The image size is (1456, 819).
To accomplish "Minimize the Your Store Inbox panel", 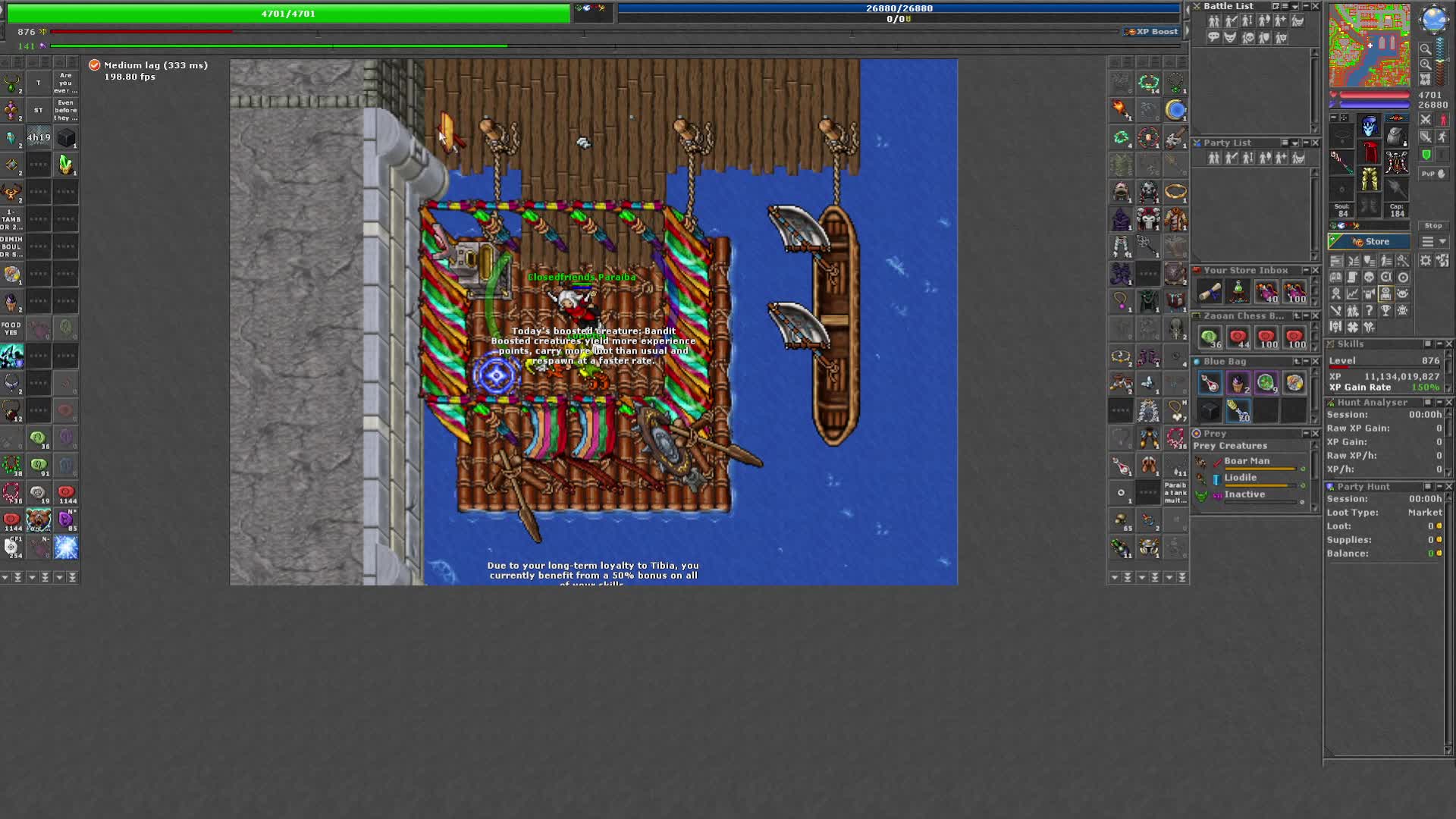I will [x=1306, y=271].
